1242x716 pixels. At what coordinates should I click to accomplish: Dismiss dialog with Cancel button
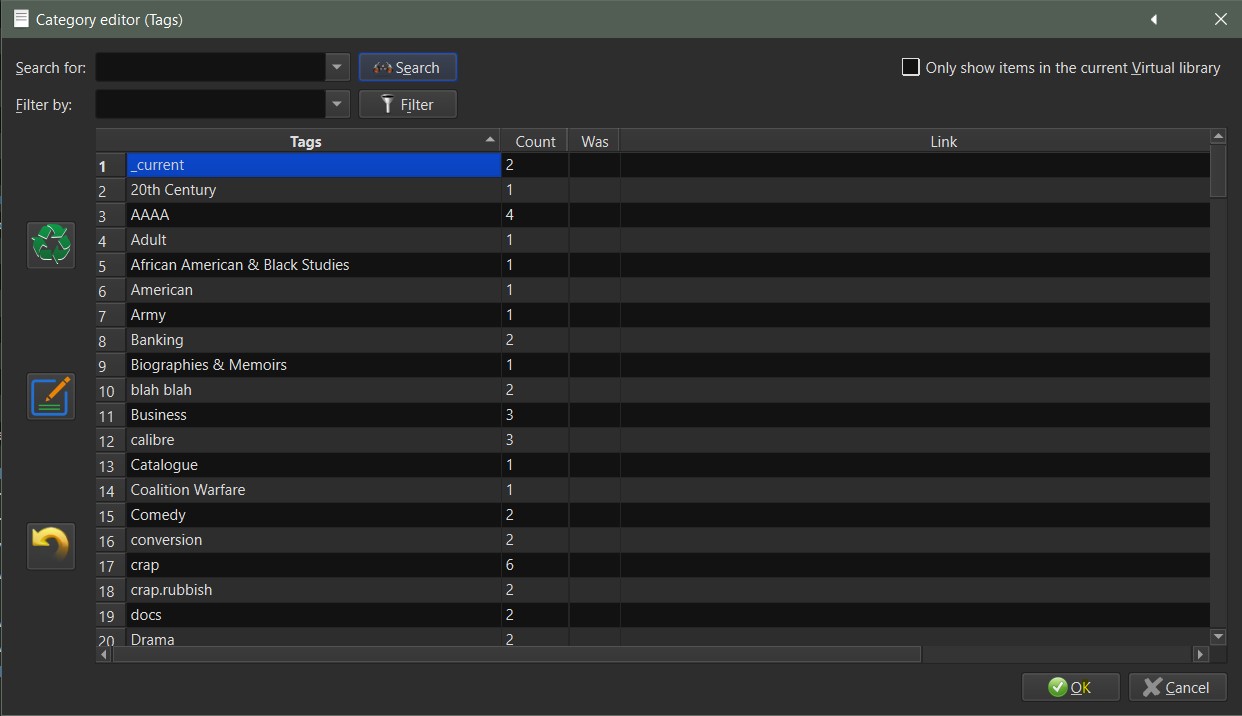(x=1177, y=687)
